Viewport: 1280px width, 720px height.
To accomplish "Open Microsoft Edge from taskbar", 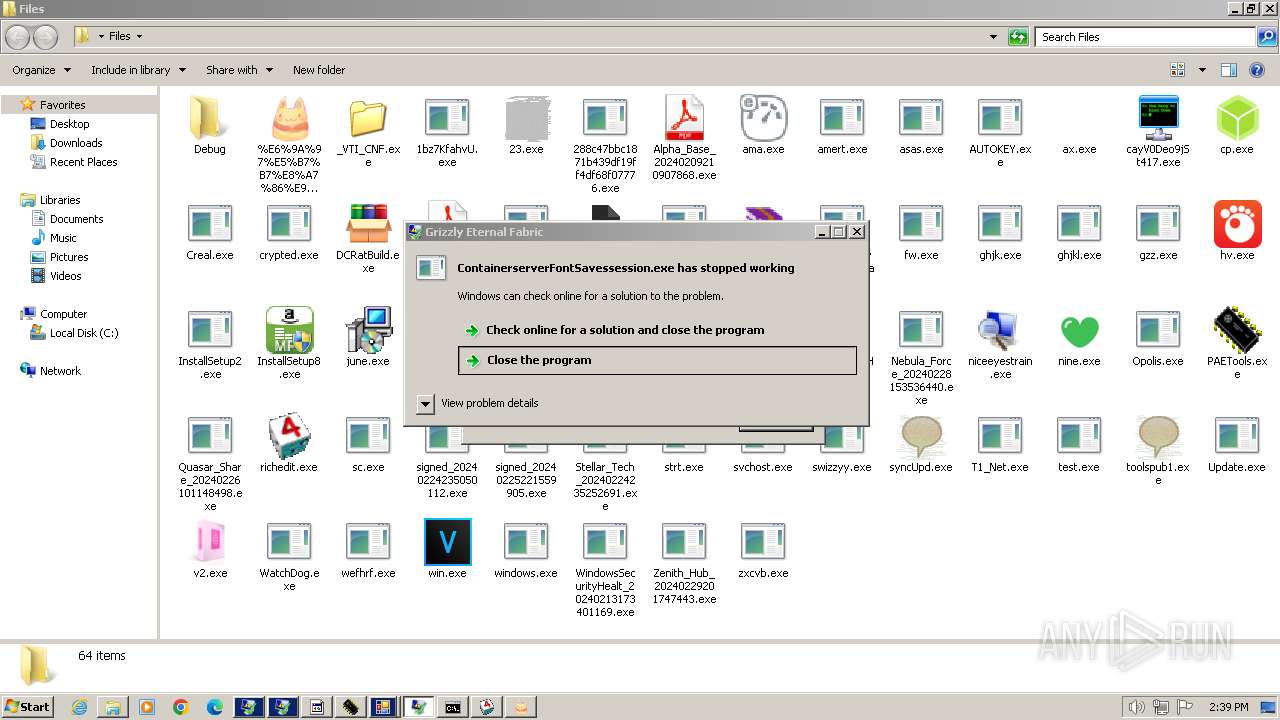I will click(215, 707).
